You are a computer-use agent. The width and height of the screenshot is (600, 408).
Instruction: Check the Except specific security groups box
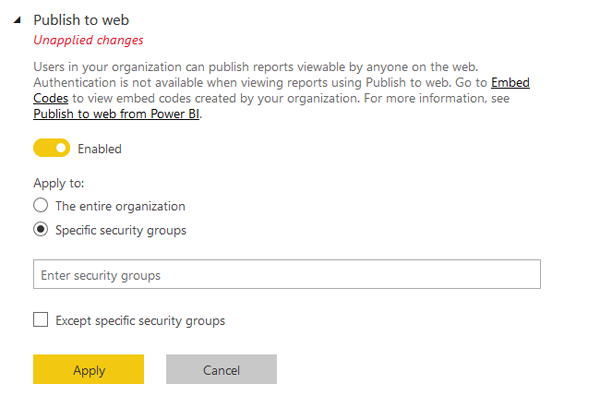[41, 320]
